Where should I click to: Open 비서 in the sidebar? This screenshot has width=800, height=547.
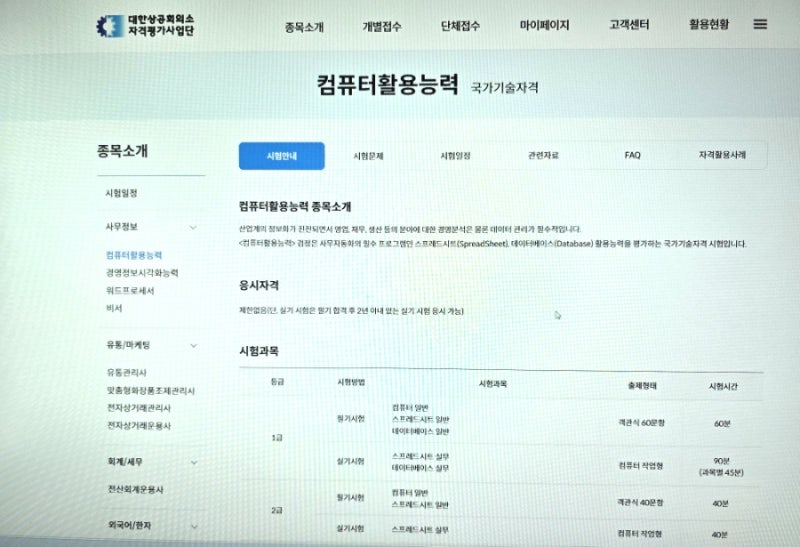[114, 308]
